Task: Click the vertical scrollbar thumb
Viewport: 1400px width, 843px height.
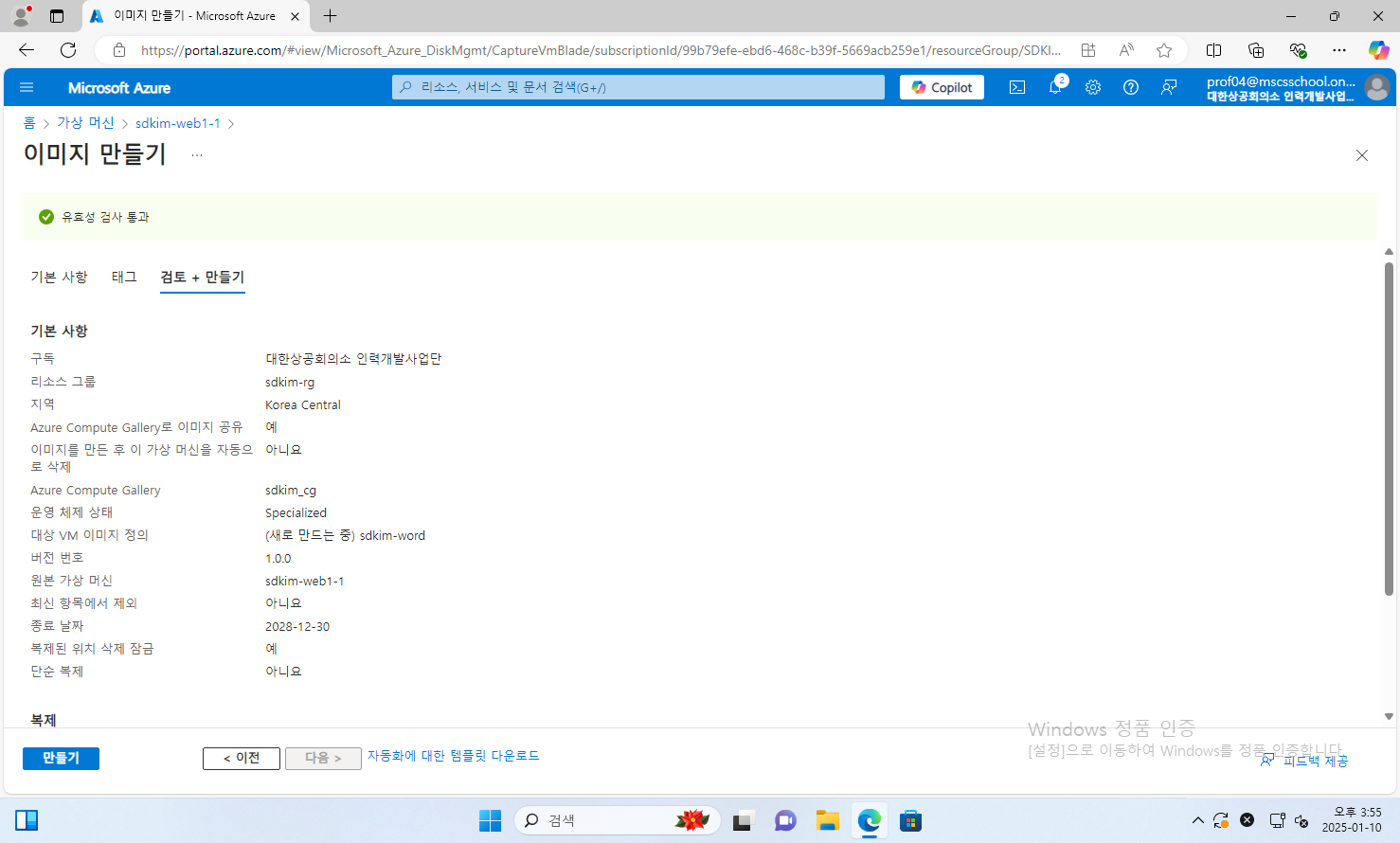Action: 1389,429
